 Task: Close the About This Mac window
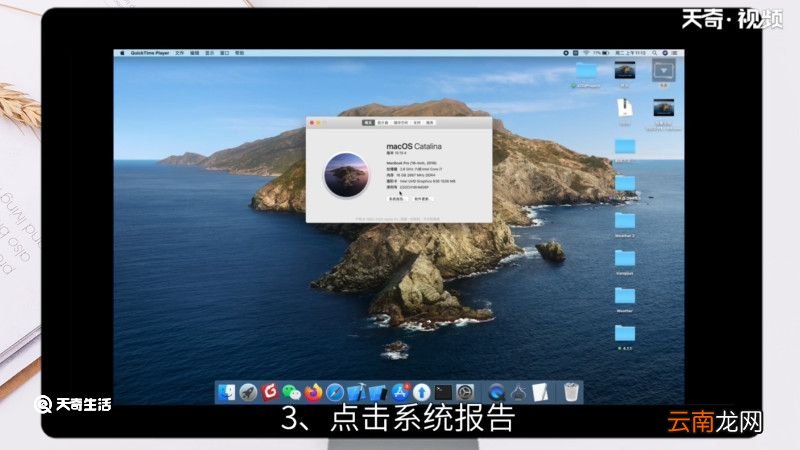pyautogui.click(x=312, y=123)
